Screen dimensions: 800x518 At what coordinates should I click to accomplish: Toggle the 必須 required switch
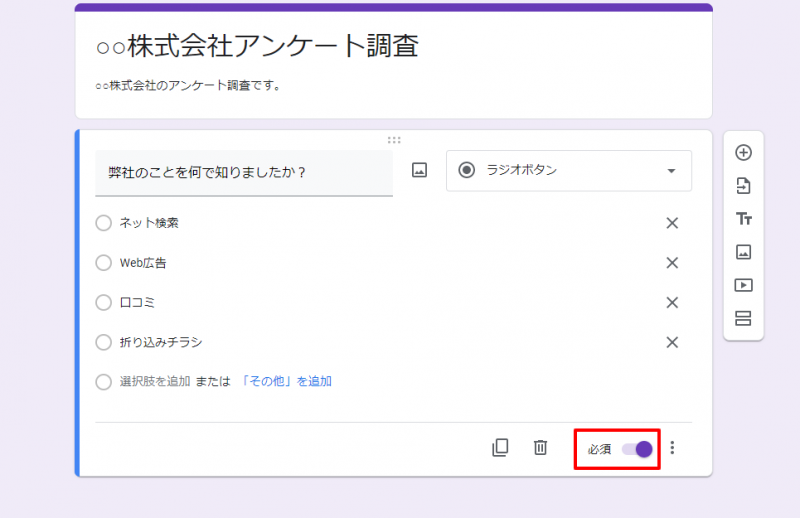point(637,449)
